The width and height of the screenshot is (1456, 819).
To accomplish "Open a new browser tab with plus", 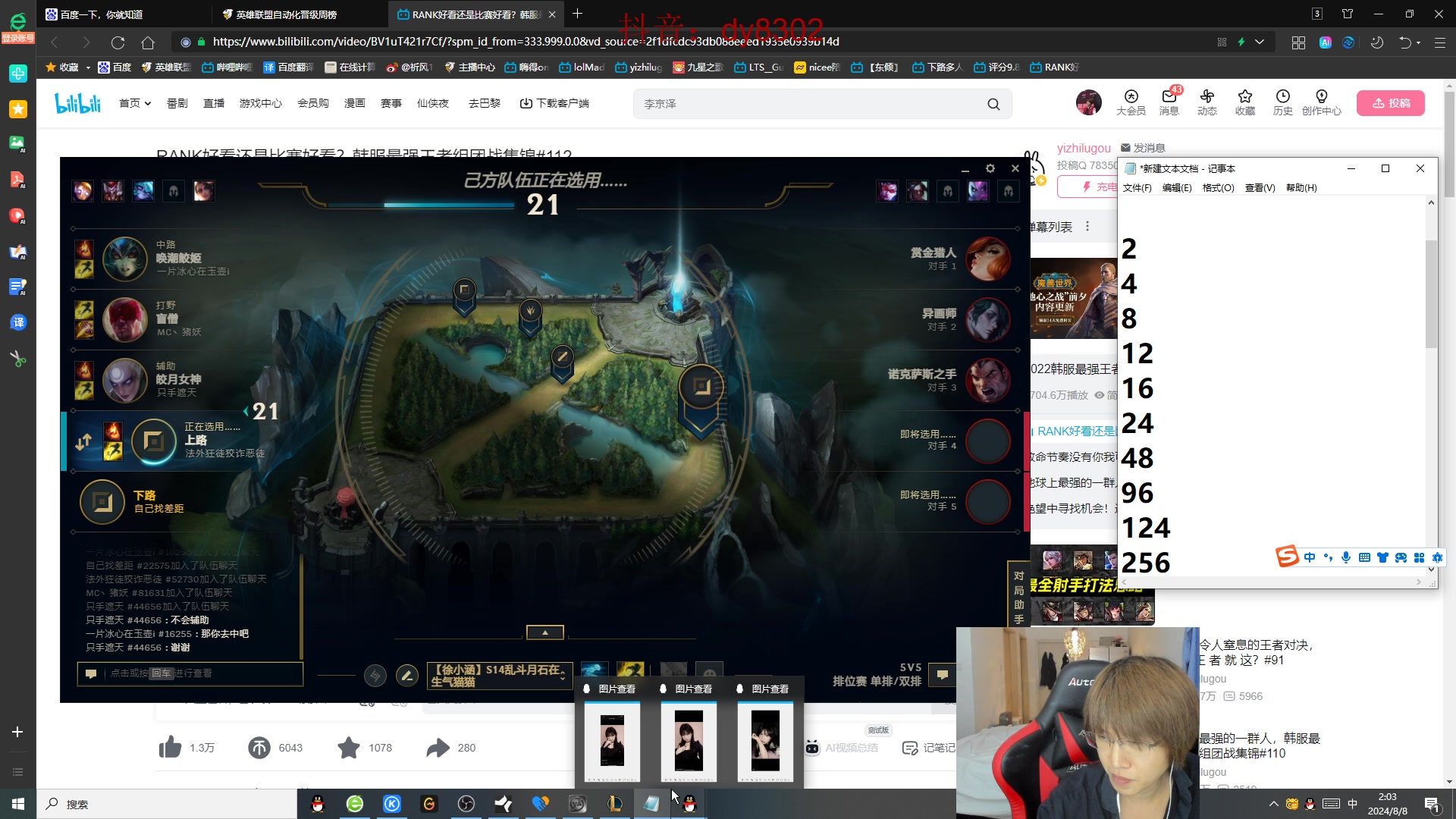I will click(x=578, y=14).
